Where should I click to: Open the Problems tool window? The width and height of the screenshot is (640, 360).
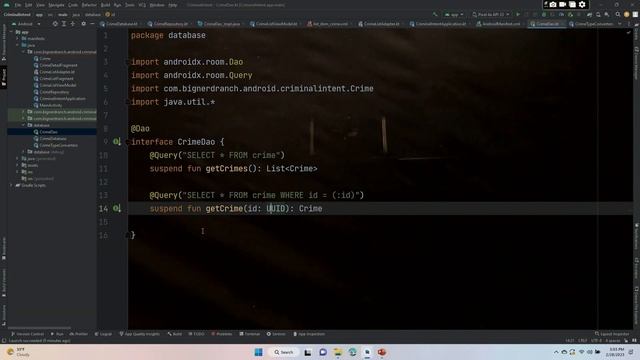point(222,334)
